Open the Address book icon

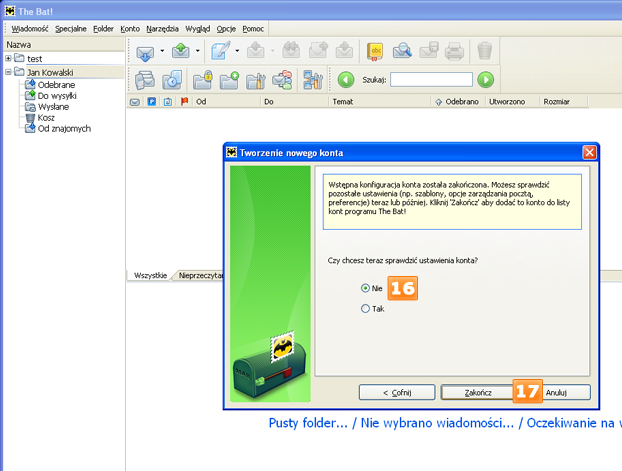[x=375, y=52]
